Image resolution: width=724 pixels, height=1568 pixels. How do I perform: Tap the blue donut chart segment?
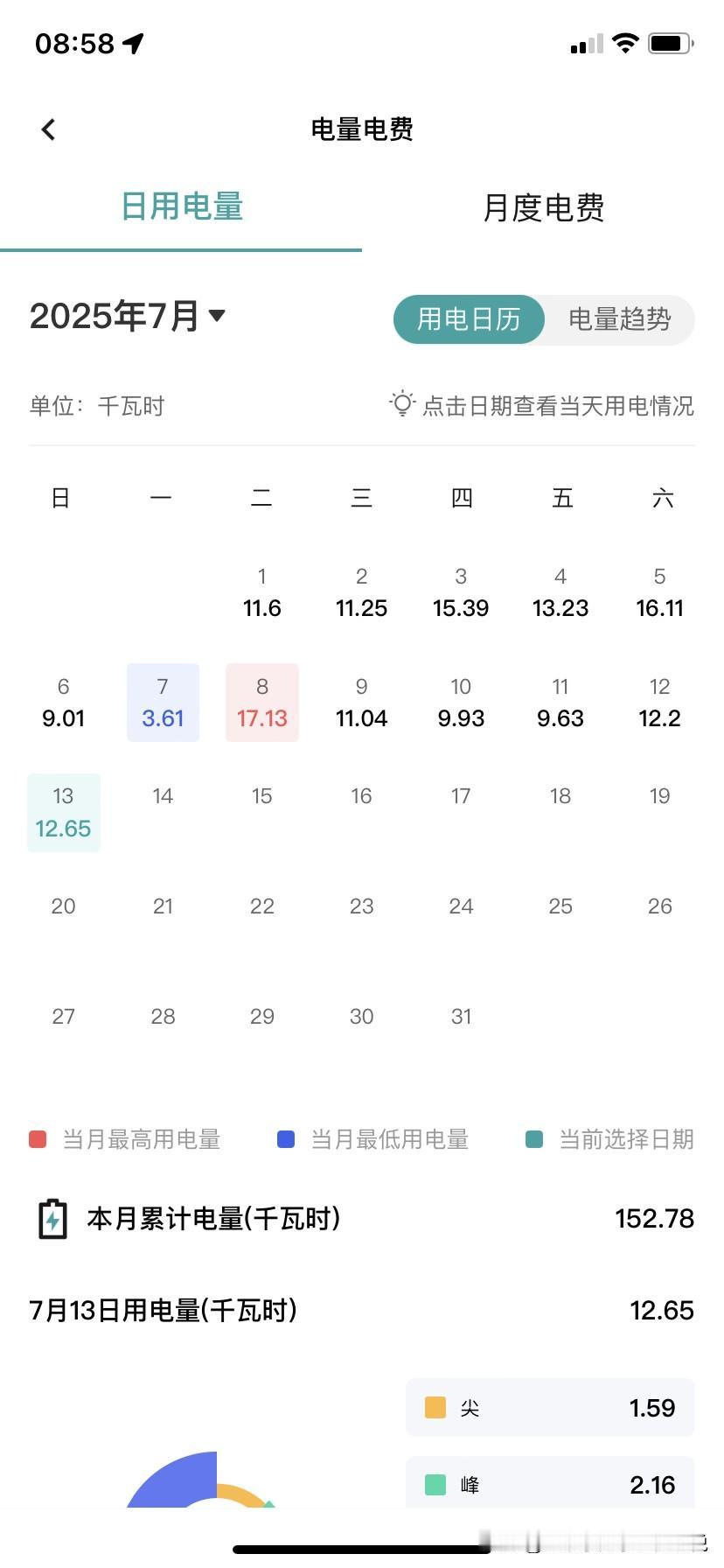pyautogui.click(x=179, y=1480)
